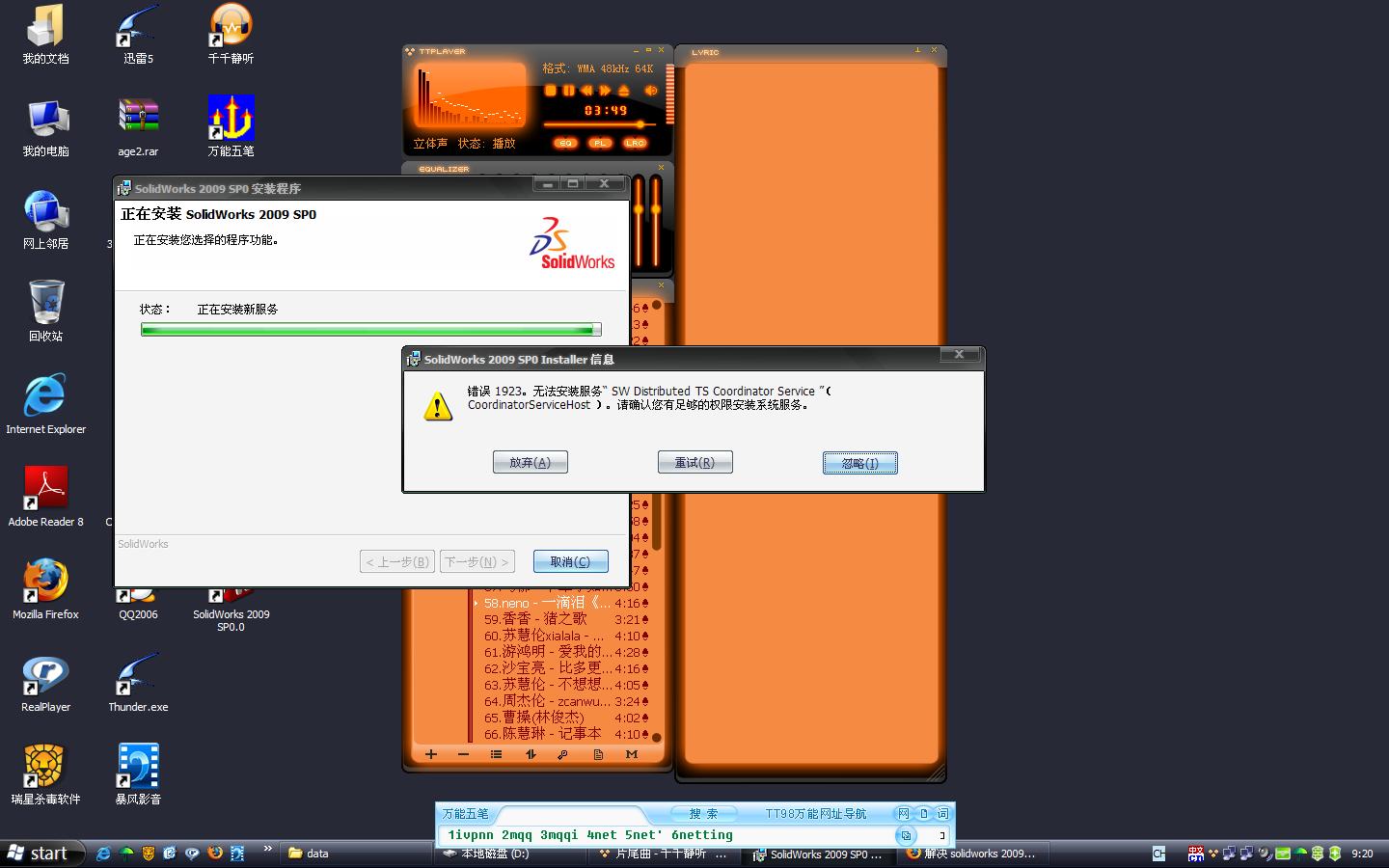This screenshot has height=868, width=1389.
Task: Expand the quick launch overflow chevron
Action: pos(268,851)
